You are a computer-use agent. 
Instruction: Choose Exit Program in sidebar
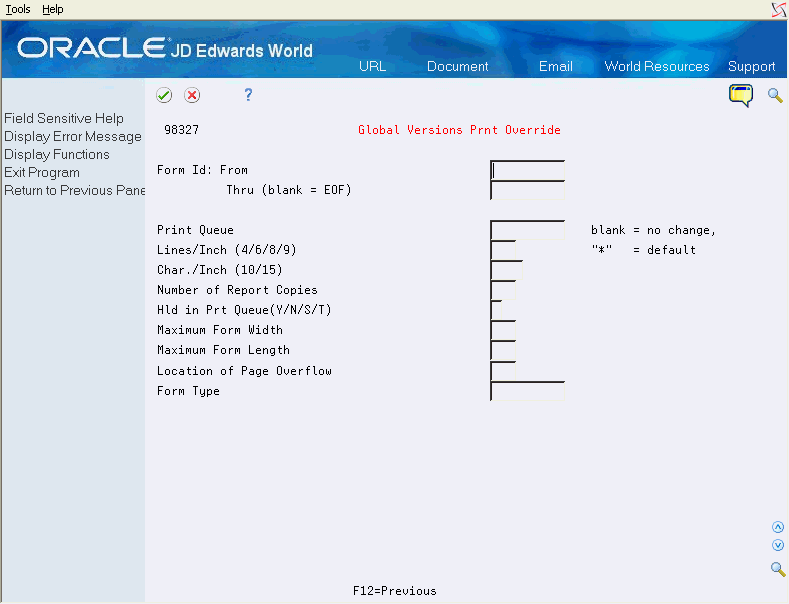click(42, 173)
